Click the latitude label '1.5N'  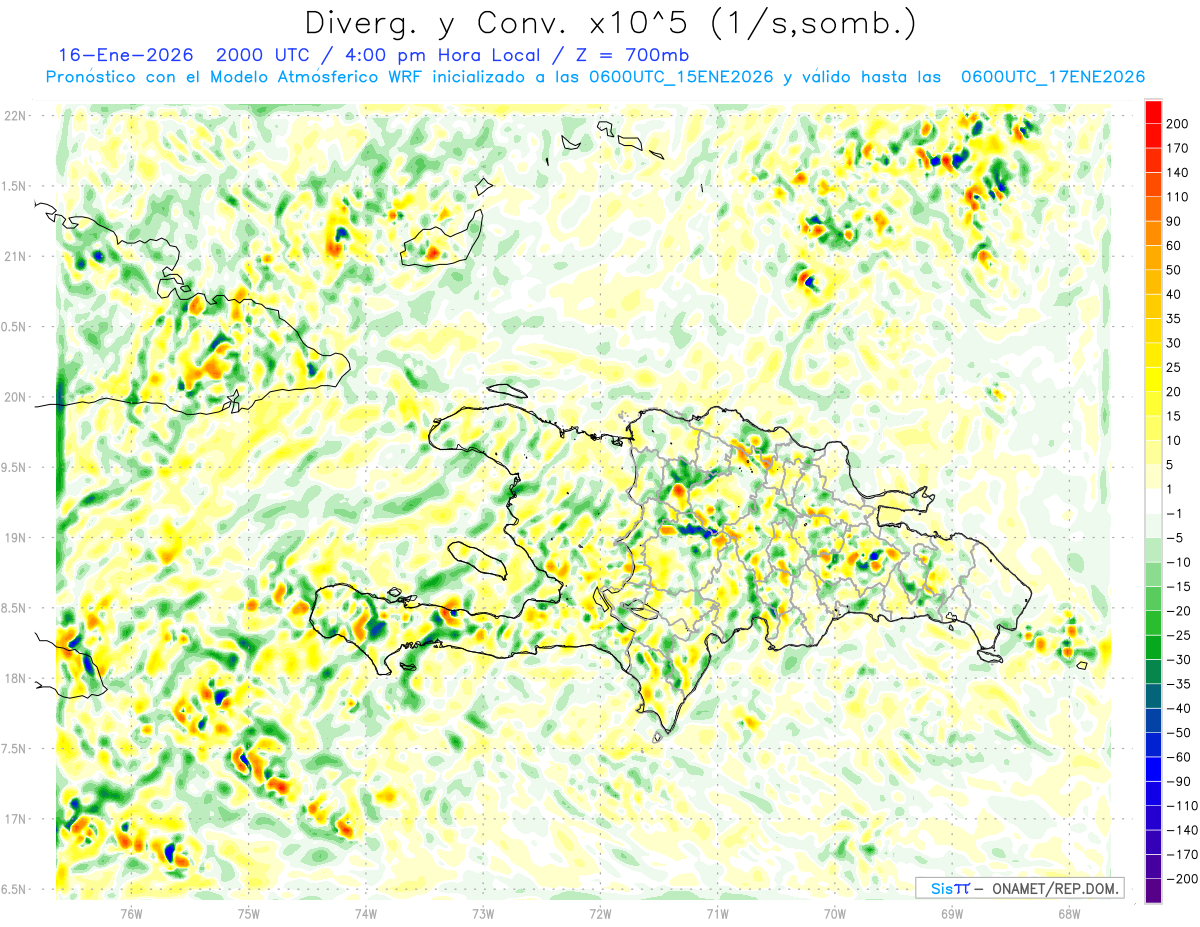tap(15, 186)
